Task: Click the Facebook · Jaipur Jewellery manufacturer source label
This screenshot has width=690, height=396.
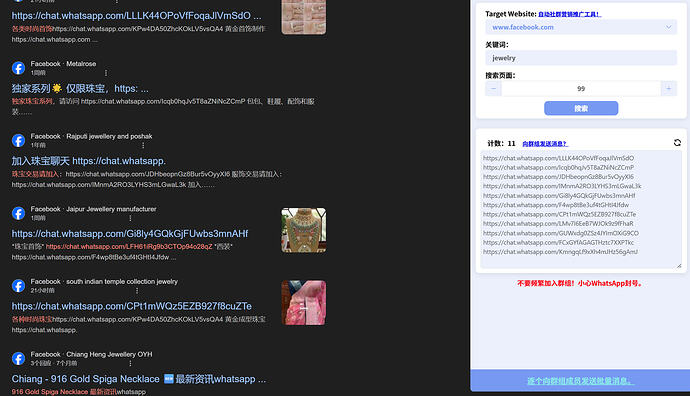Action: click(93, 209)
